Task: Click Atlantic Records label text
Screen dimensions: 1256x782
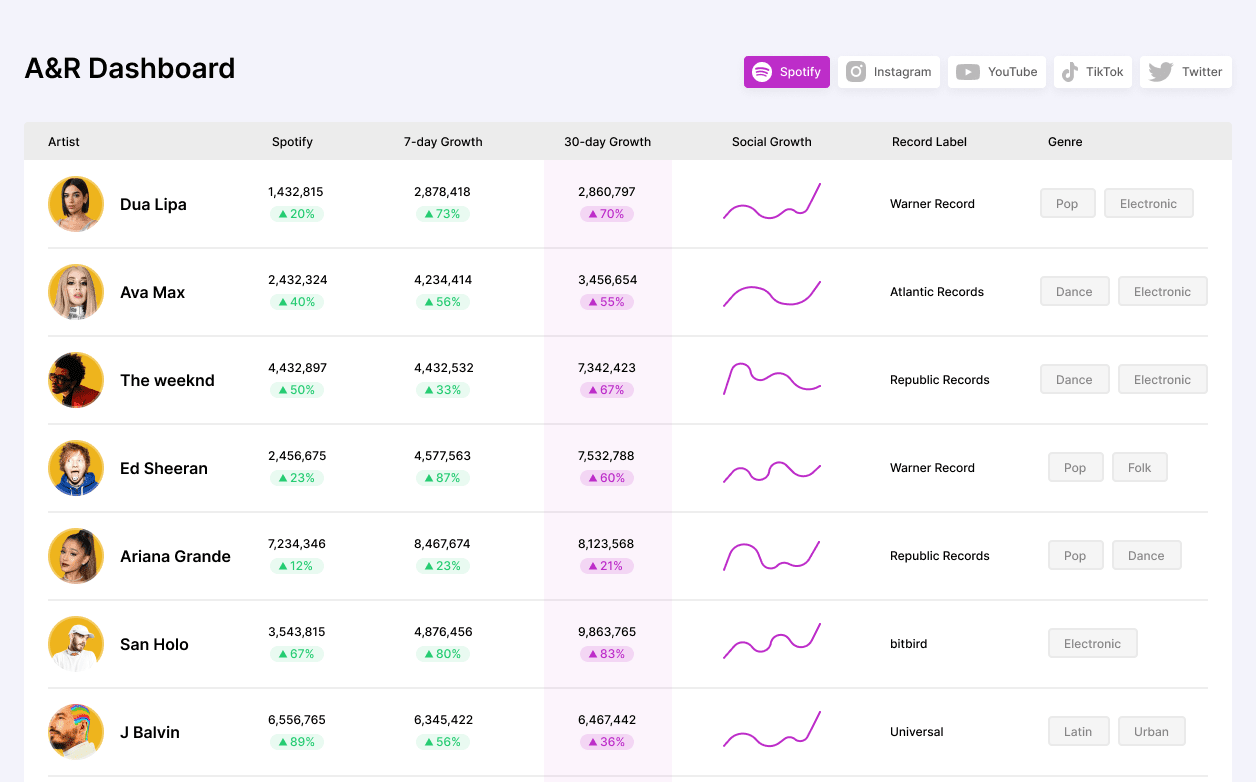Action: click(x=937, y=292)
